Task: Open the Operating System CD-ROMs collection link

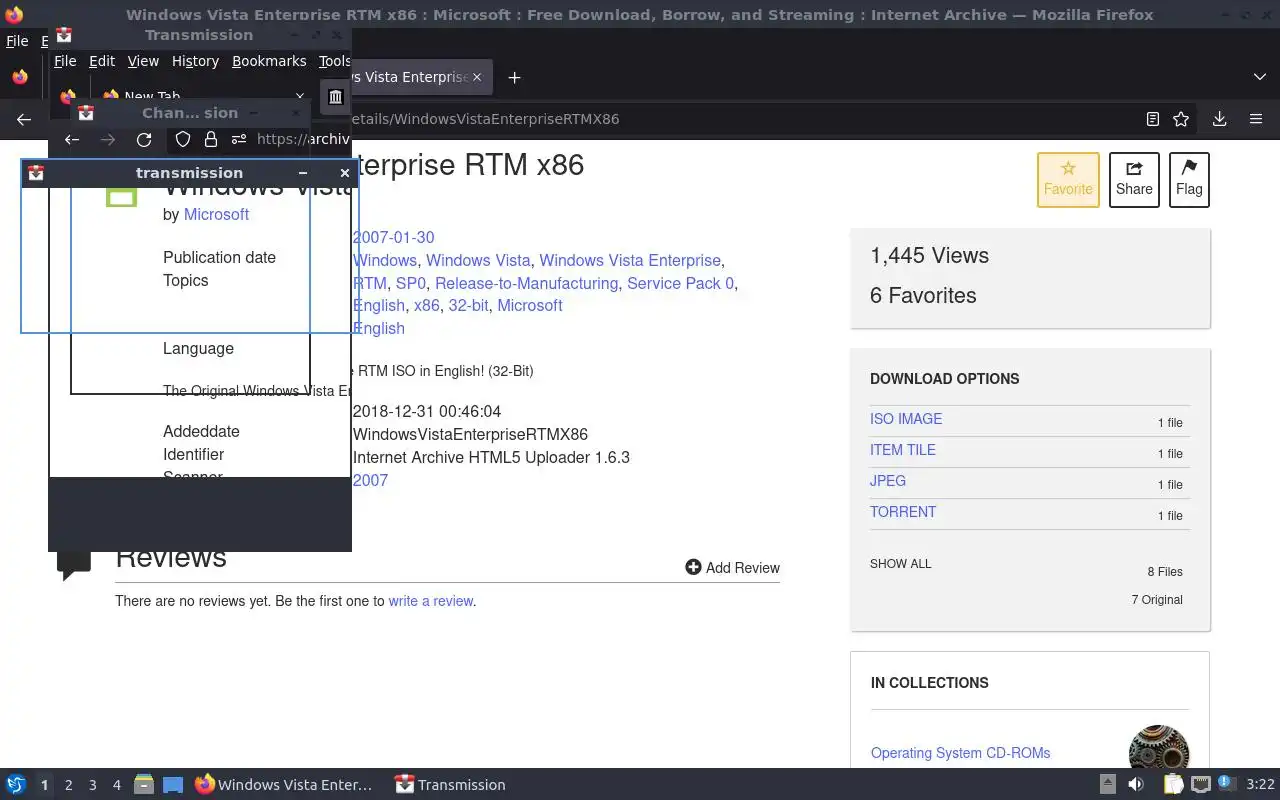Action: (x=960, y=753)
